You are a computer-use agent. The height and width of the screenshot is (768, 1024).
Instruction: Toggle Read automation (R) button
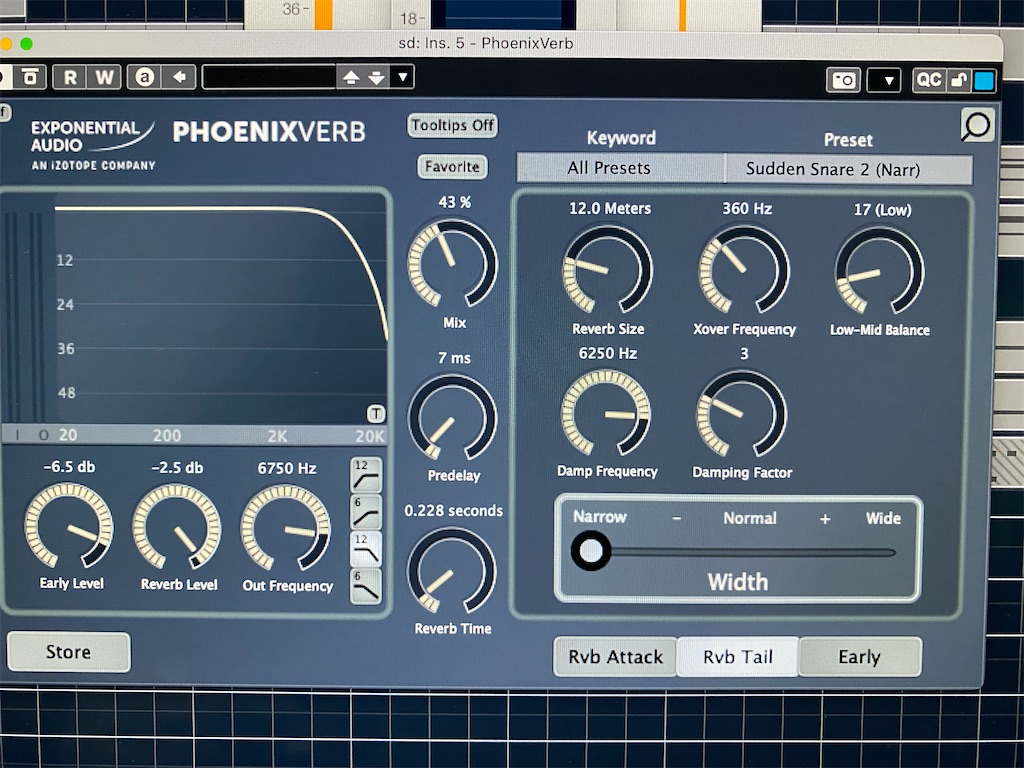coord(70,77)
